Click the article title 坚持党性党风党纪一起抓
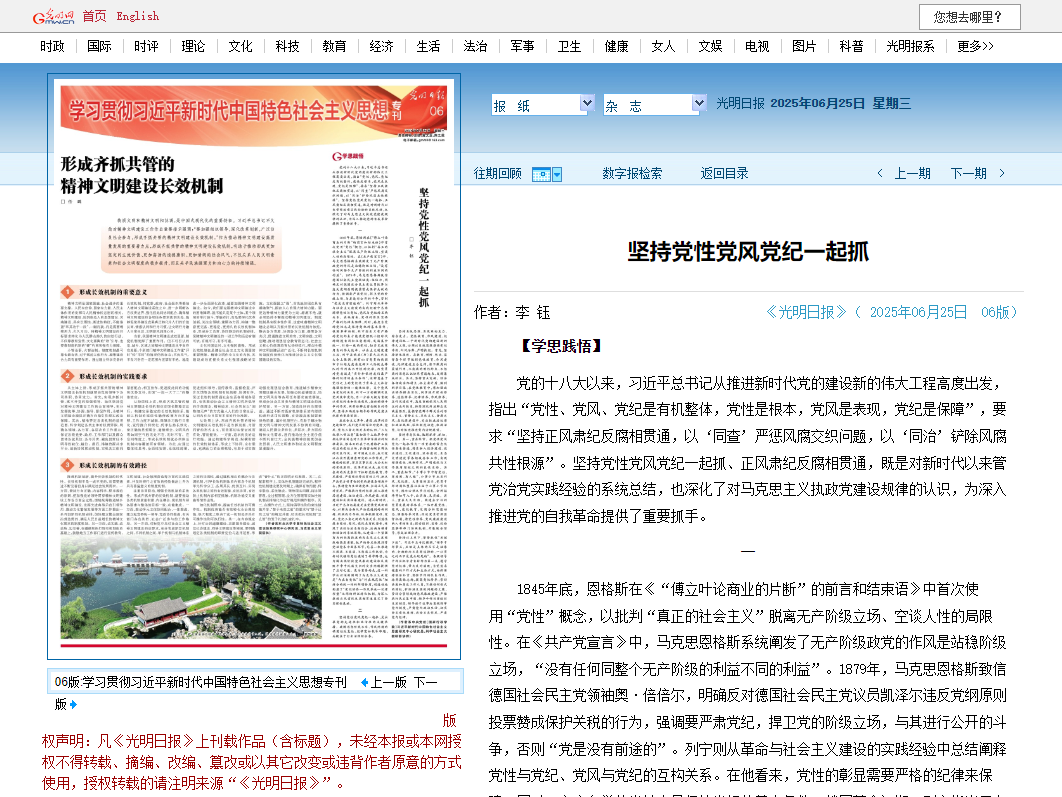Screen dimensions: 1062x797 pos(748,251)
